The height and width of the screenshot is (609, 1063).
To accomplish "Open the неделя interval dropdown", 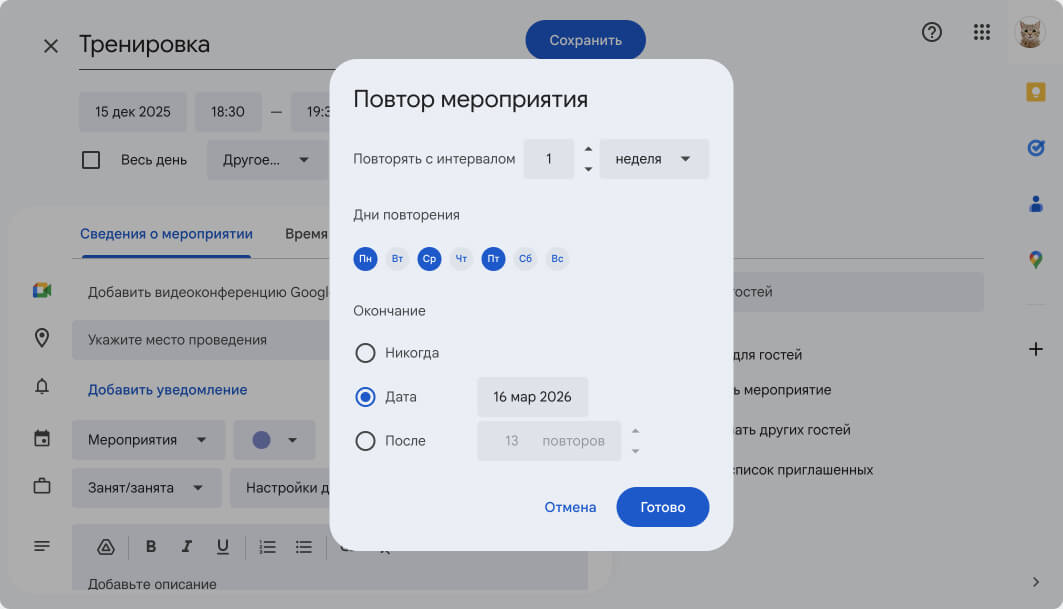I will click(654, 158).
